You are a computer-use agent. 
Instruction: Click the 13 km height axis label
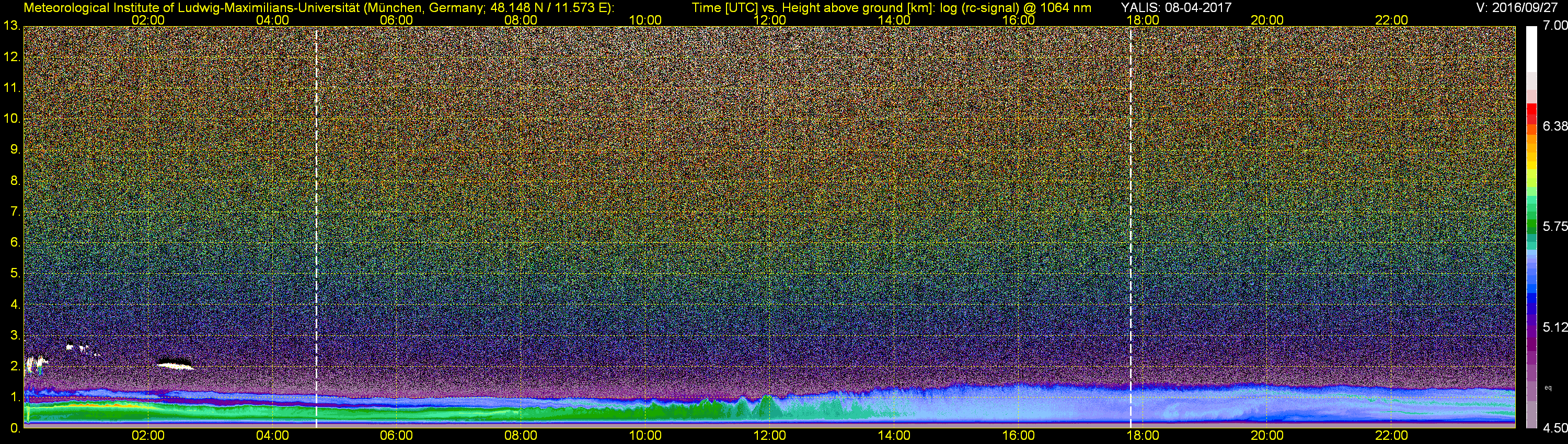coord(11,26)
